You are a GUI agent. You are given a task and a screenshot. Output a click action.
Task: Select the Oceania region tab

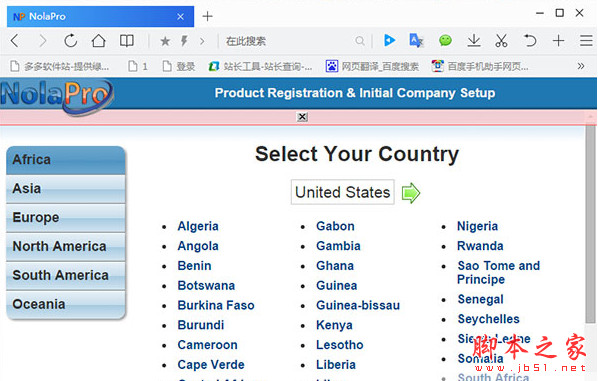click(66, 305)
